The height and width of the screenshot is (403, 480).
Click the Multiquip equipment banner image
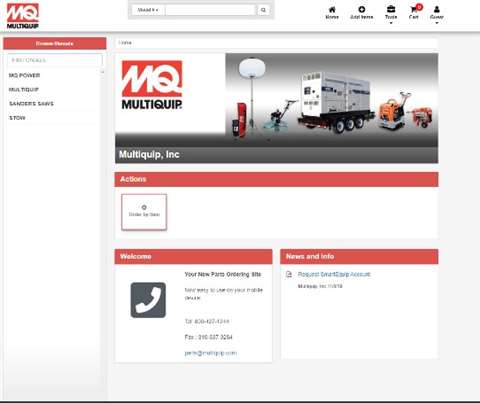[277, 108]
